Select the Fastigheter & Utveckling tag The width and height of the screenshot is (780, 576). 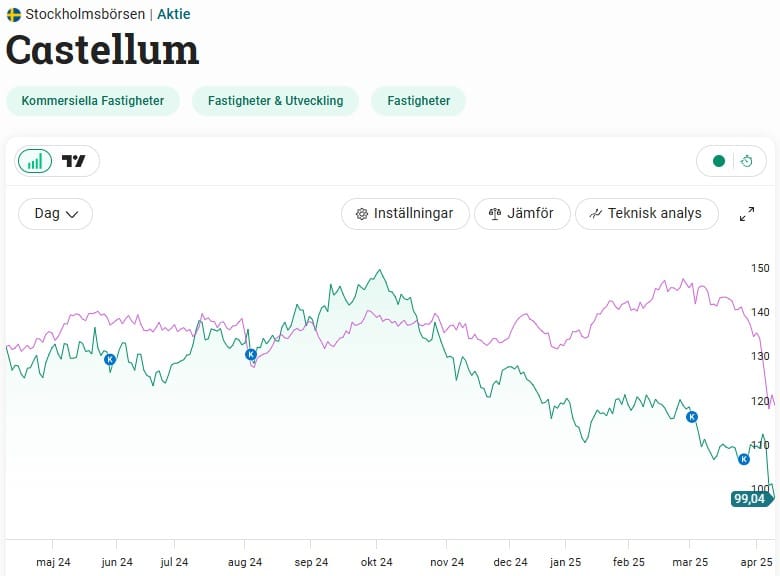coord(275,101)
